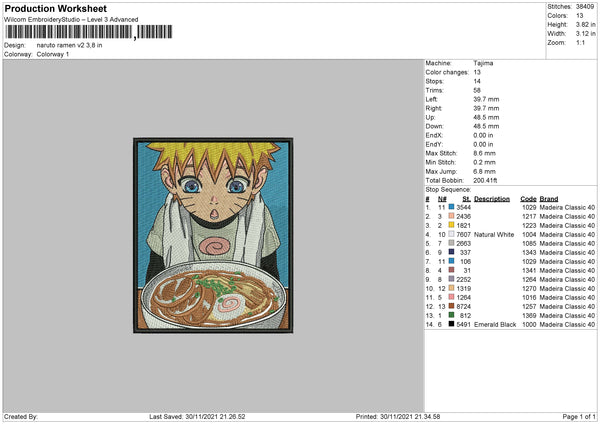This screenshot has height=424, width=600.
Task: Click the Zoom value 1:1
Action: [x=580, y=42]
